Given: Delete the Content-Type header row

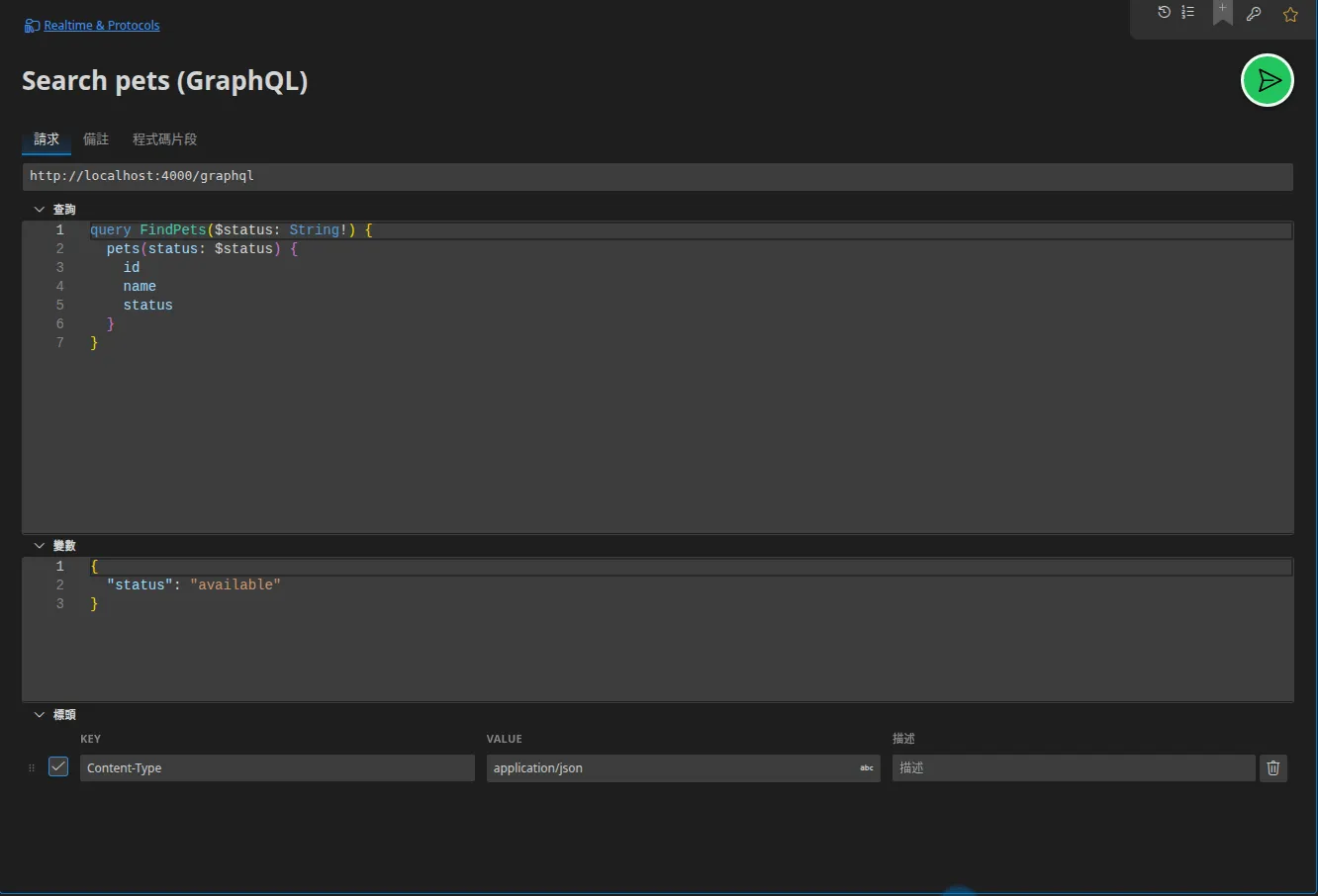Looking at the screenshot, I should click(1273, 768).
